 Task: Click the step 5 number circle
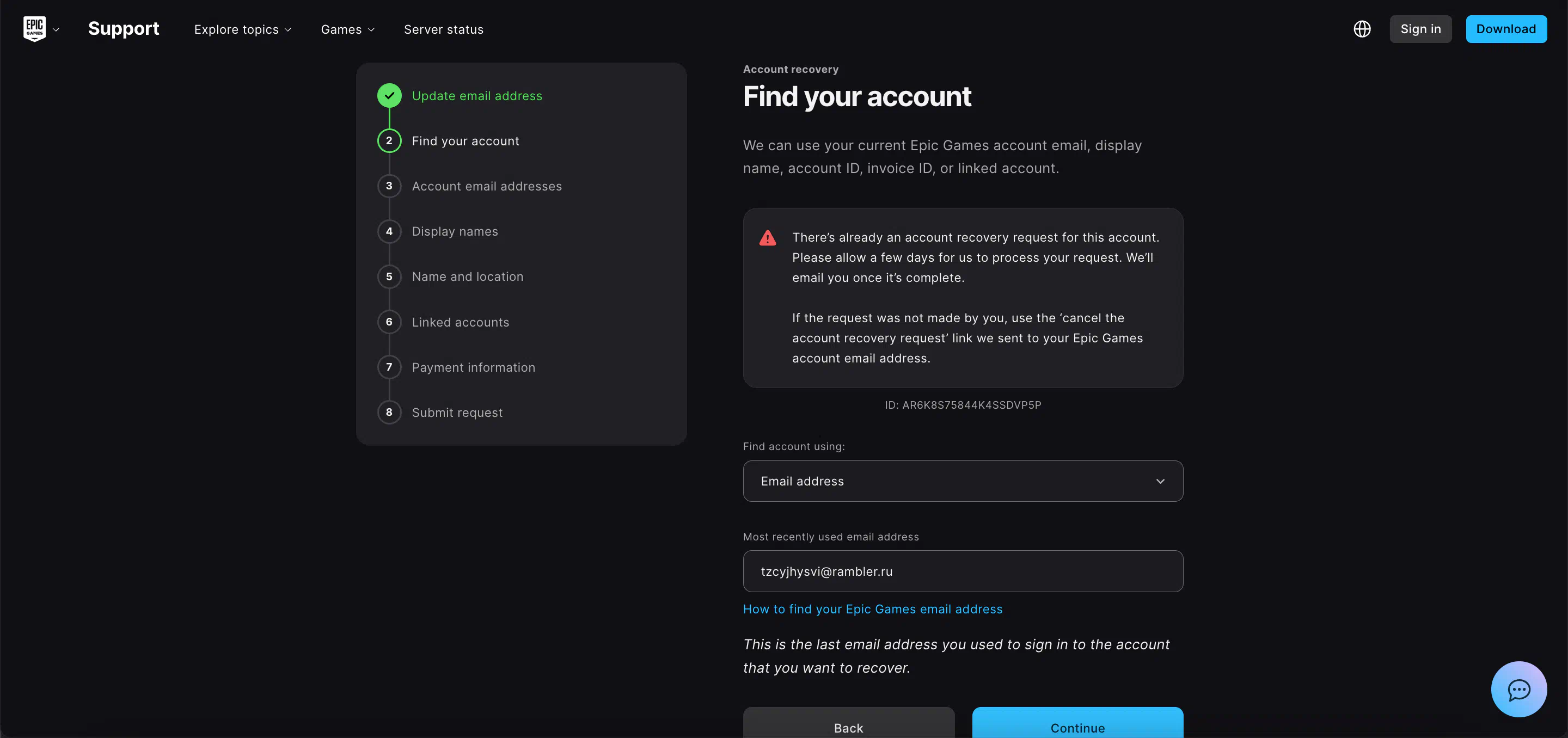(389, 276)
